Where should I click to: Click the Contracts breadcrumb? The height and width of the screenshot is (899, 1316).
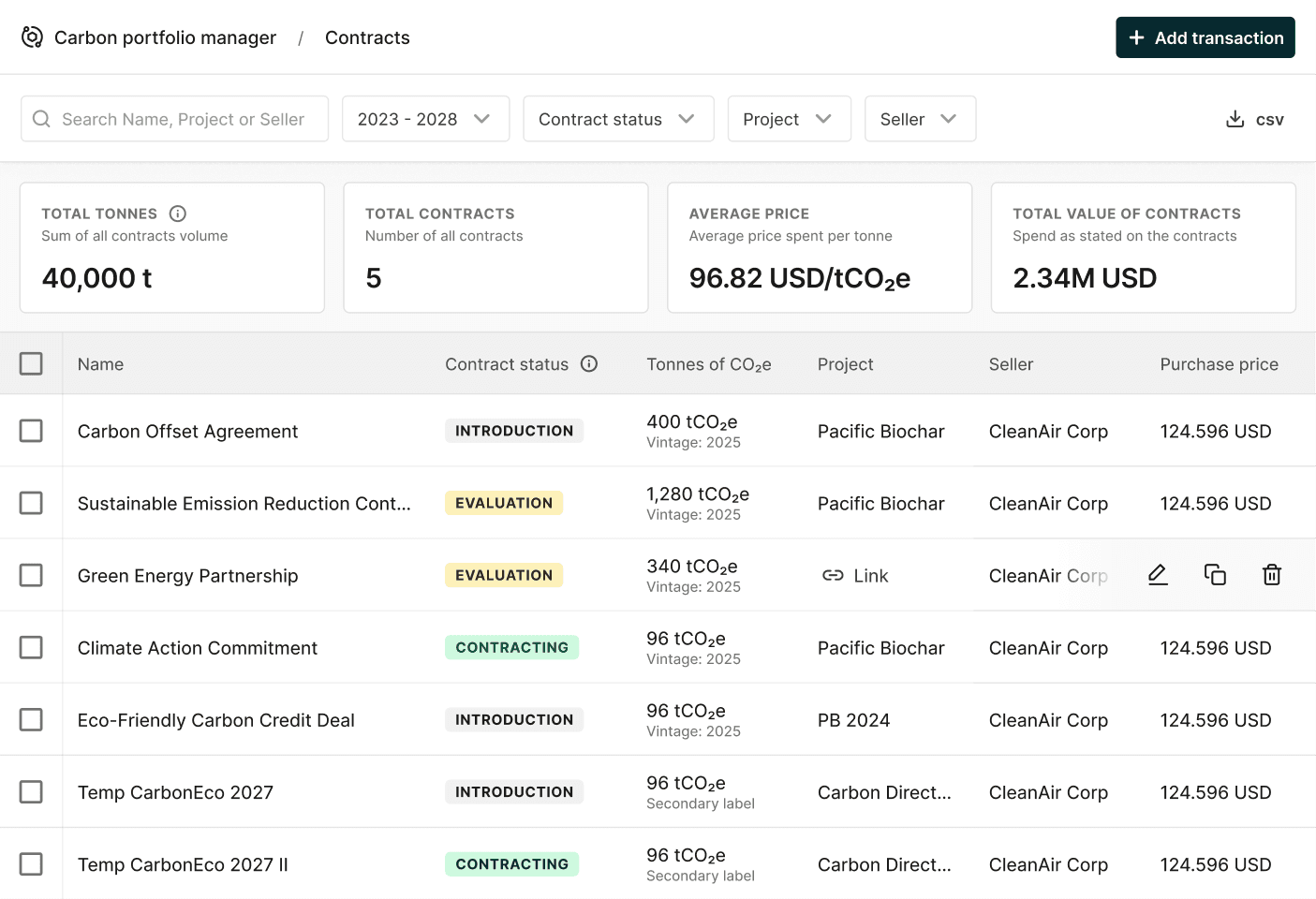coord(367,37)
